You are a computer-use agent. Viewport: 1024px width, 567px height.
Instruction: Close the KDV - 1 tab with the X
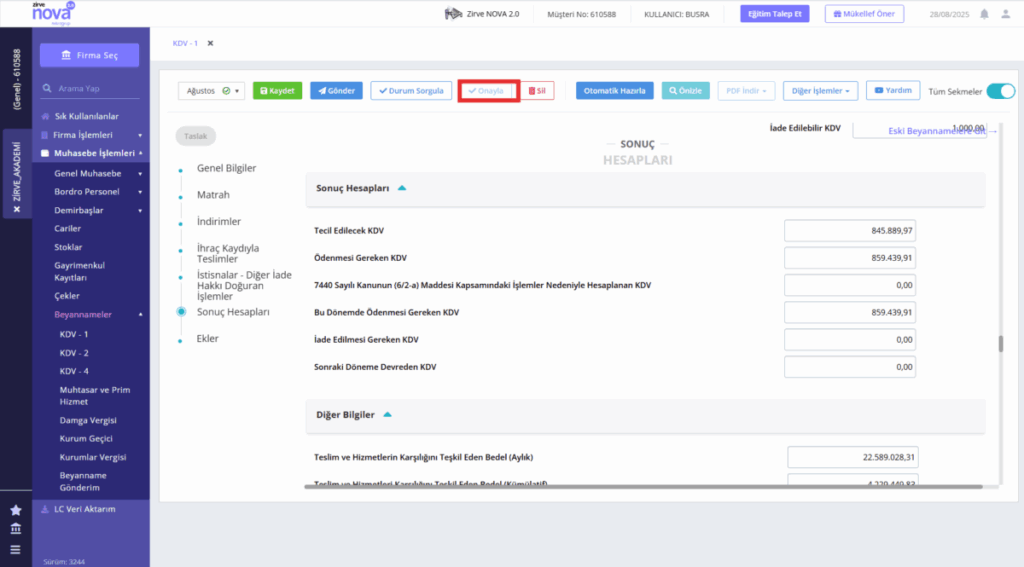pyautogui.click(x=210, y=43)
